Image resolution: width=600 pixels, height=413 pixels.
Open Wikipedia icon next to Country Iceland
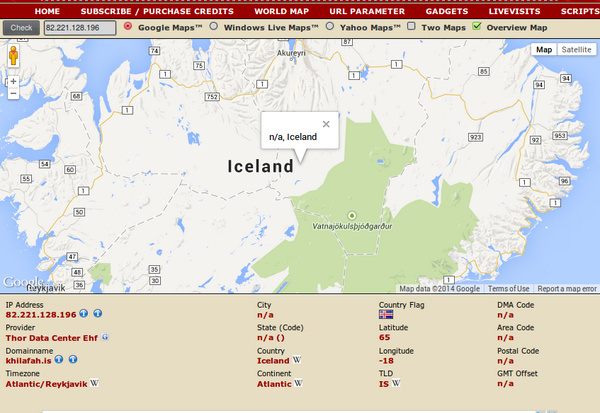pos(297,360)
